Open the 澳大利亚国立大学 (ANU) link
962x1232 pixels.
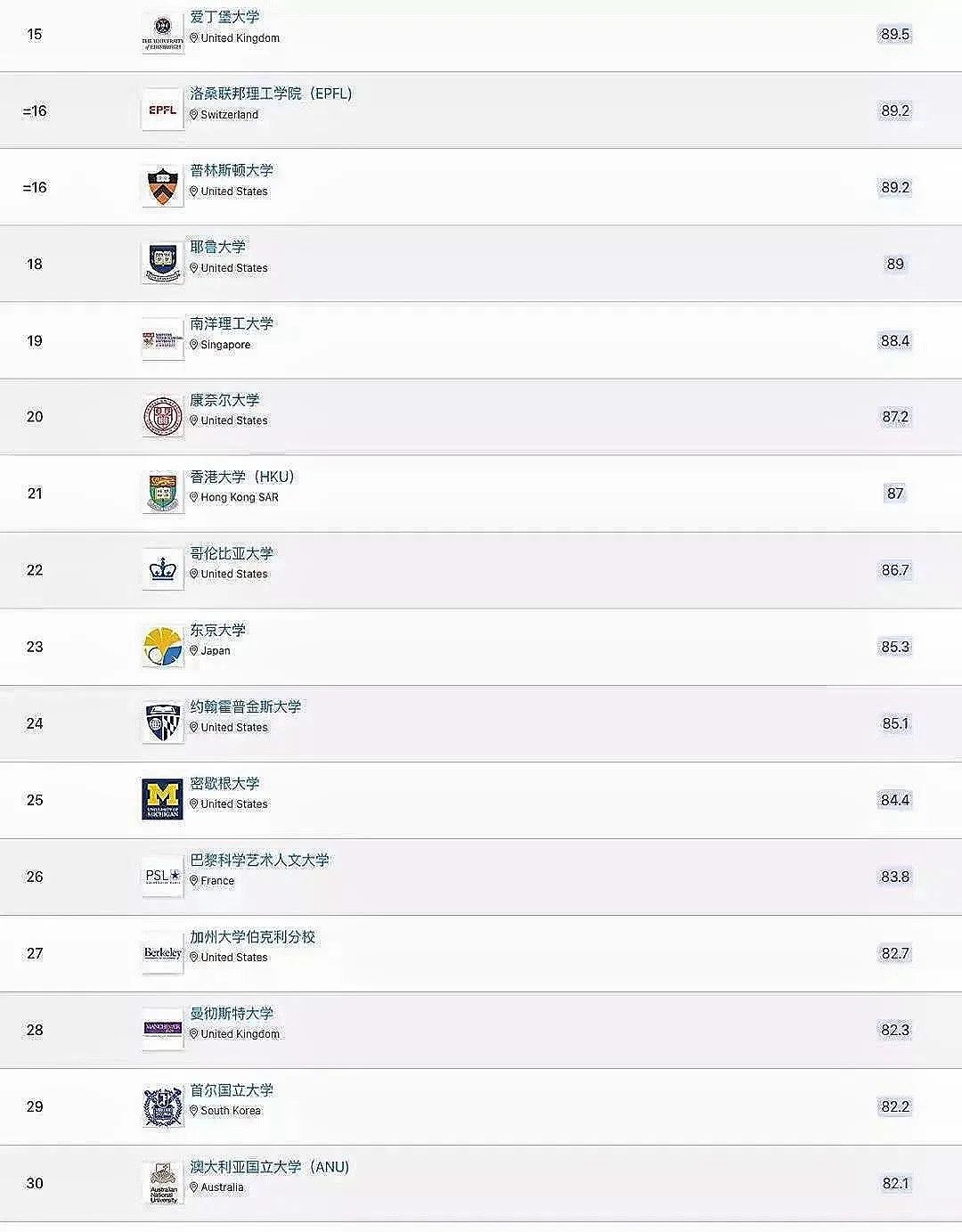[x=269, y=1166]
